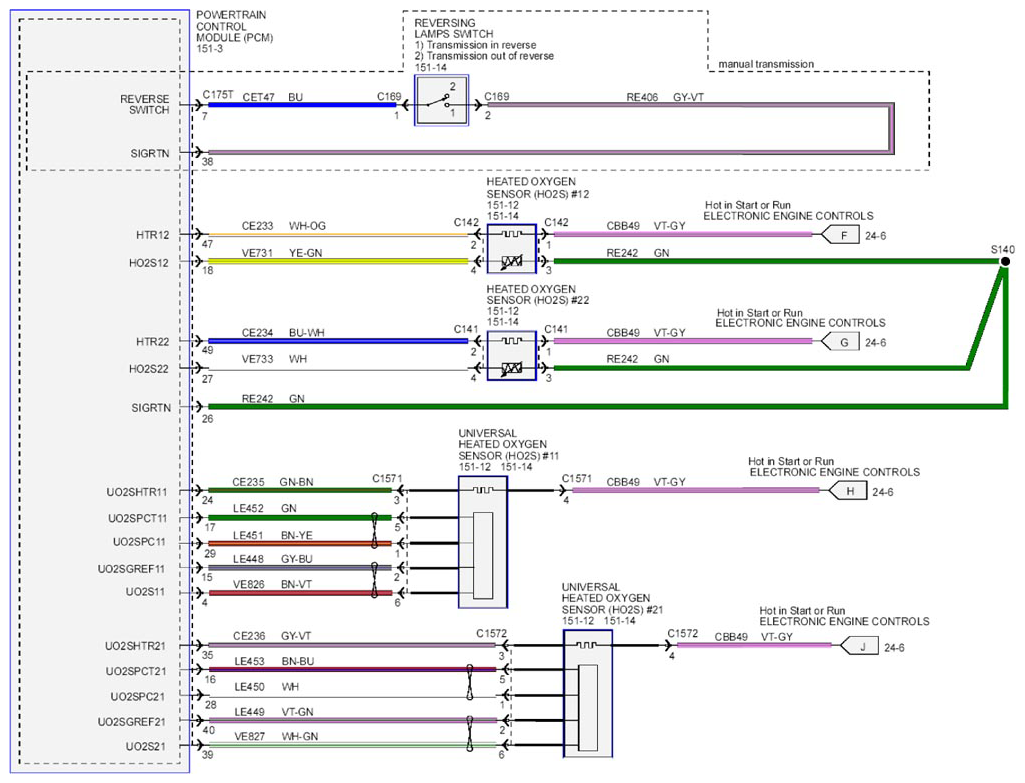
Task: Click the 'VE826' circuit label
Action: click(x=249, y=584)
